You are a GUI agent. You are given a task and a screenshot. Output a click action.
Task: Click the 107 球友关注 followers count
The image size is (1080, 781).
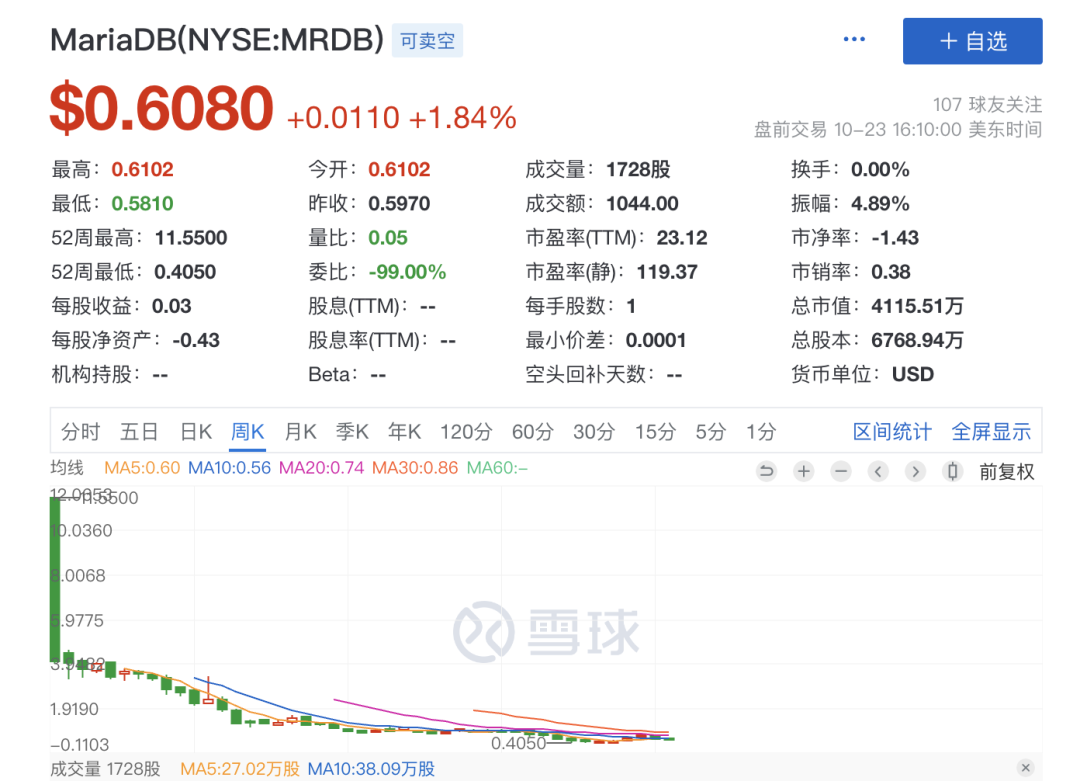point(987,105)
